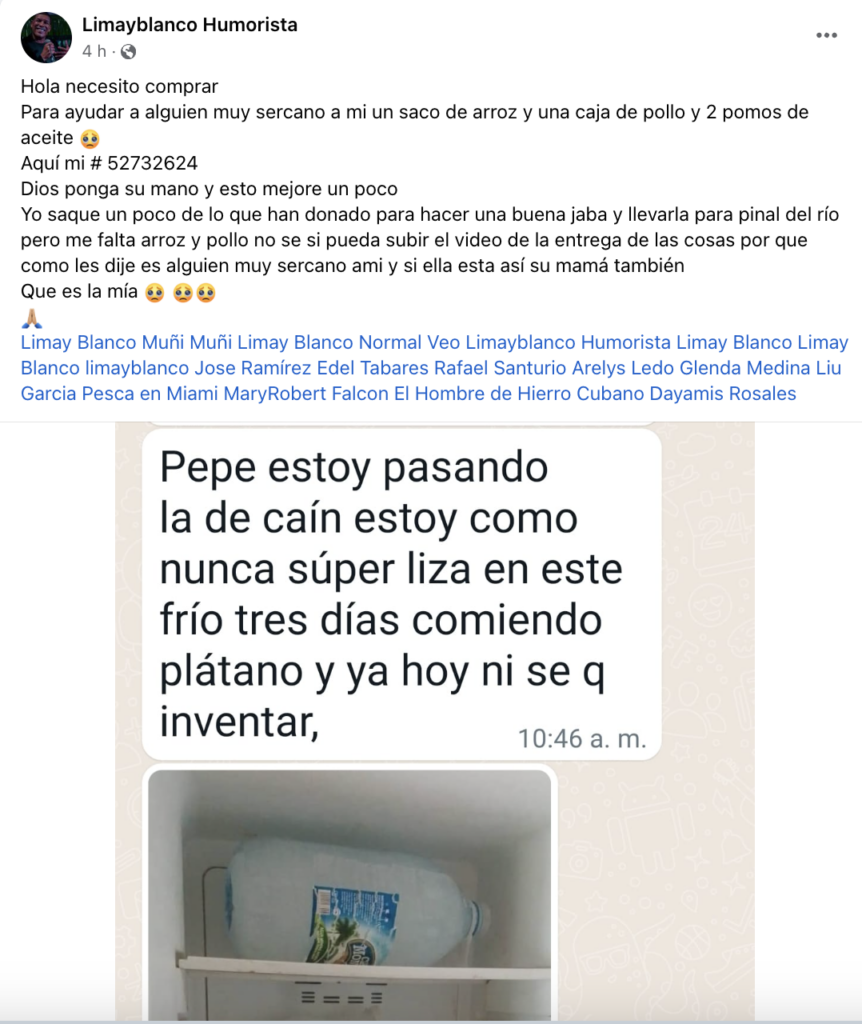The height and width of the screenshot is (1024, 862).
Task: Open the attached WhatsApp chat screenshot
Action: pyautogui.click(x=435, y=722)
